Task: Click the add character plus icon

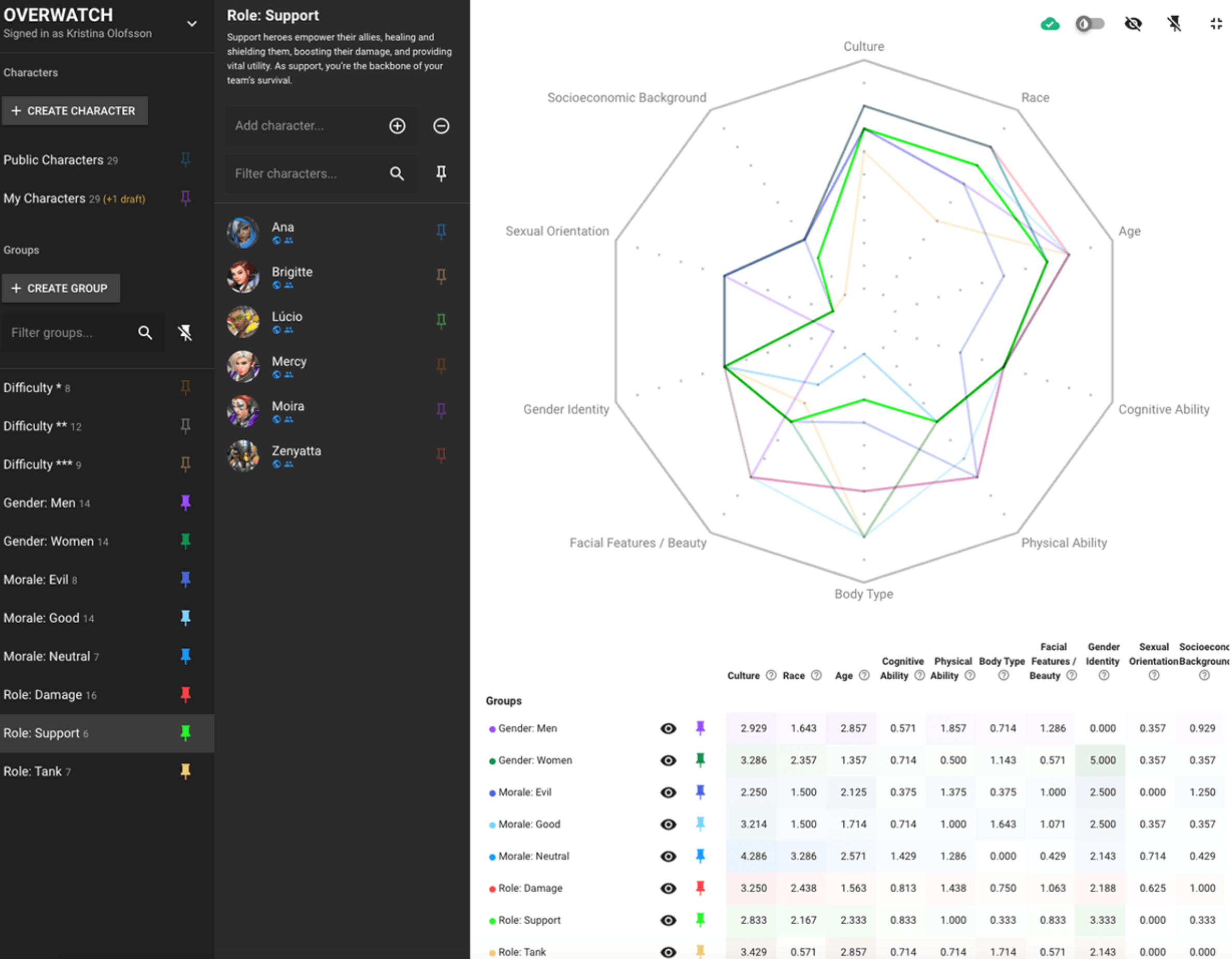Action: tap(397, 126)
